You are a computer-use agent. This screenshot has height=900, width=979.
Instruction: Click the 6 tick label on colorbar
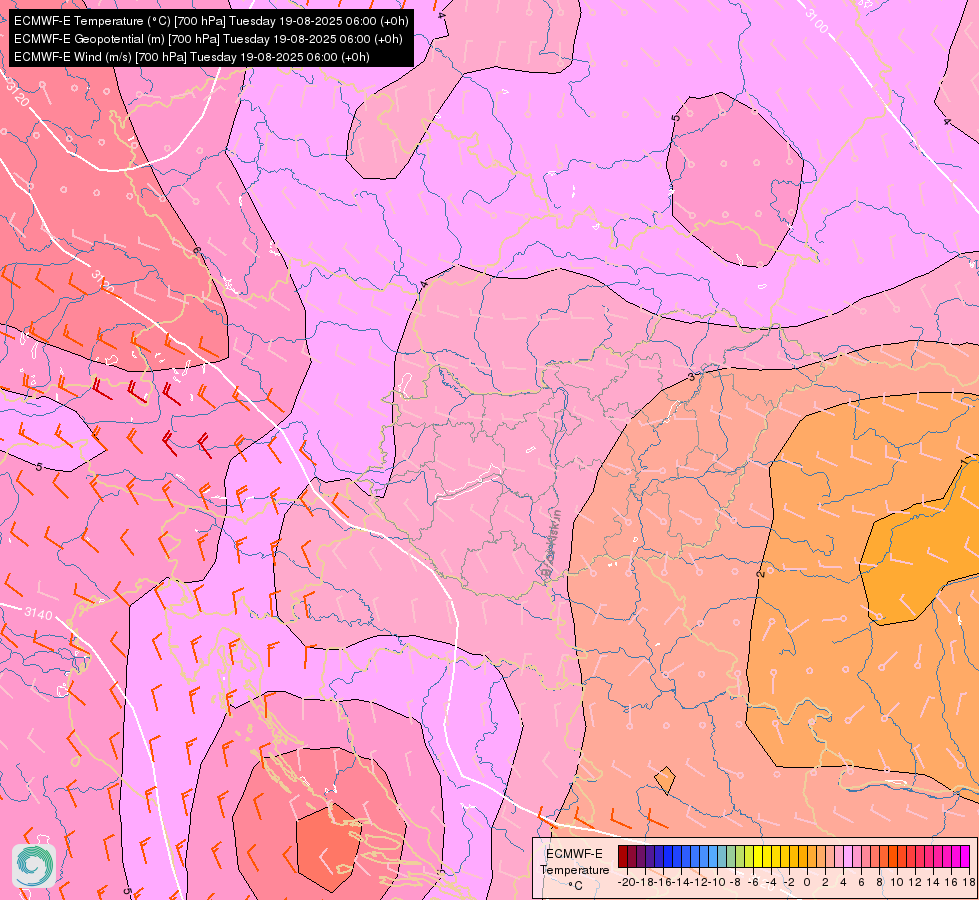[x=862, y=883]
